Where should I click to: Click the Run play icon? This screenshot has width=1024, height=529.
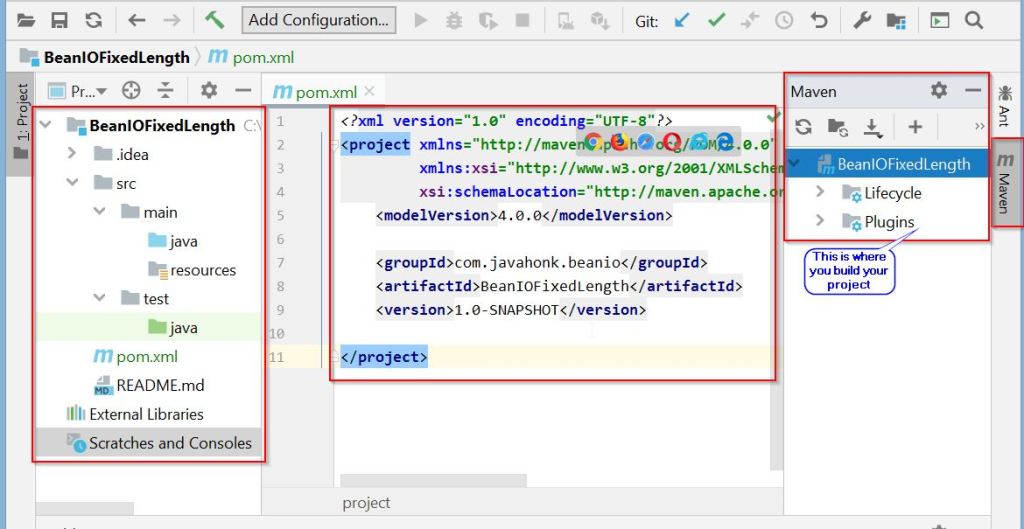(421, 20)
